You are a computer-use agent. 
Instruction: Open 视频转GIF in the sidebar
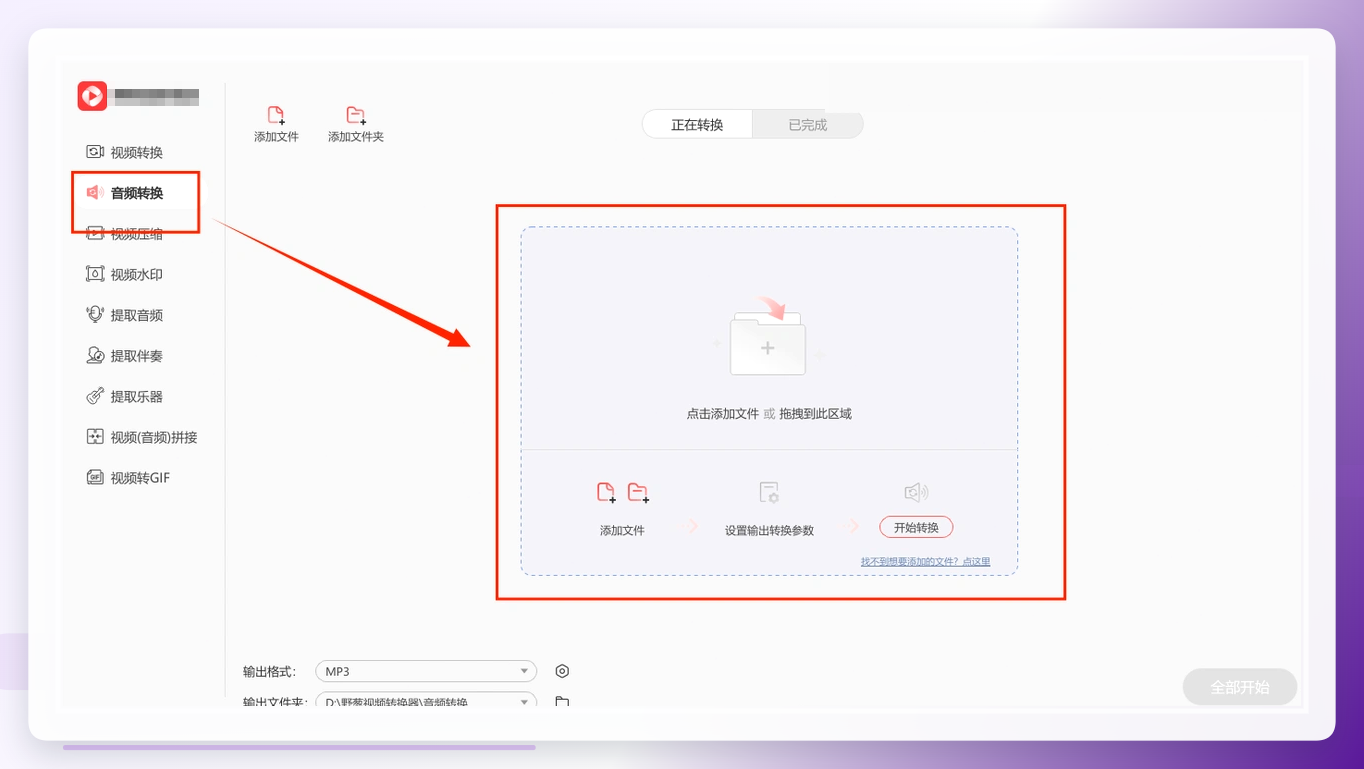[x=128, y=478]
